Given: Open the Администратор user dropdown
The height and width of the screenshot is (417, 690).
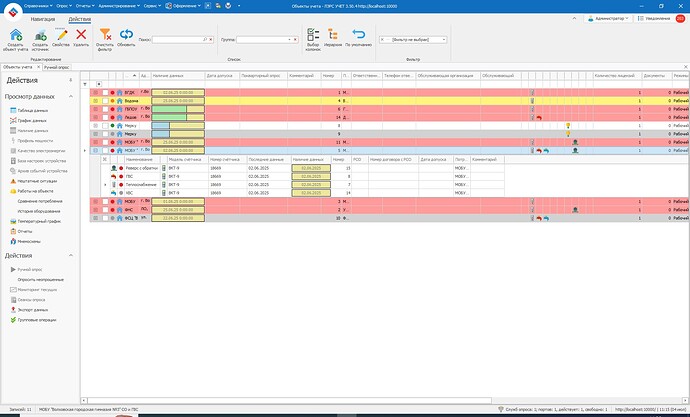Looking at the screenshot, I should [609, 18].
